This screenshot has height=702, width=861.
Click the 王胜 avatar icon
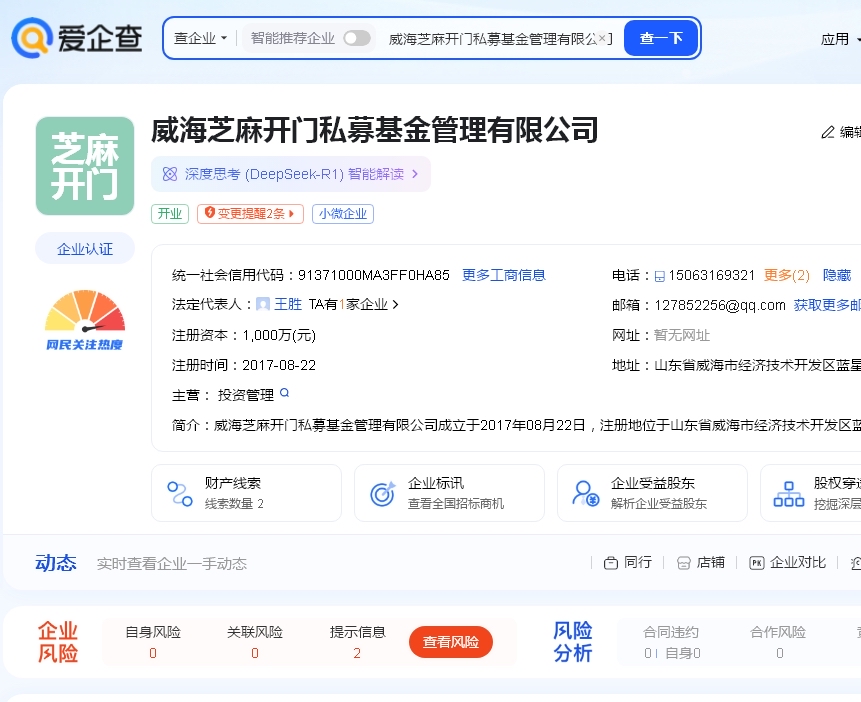click(263, 304)
